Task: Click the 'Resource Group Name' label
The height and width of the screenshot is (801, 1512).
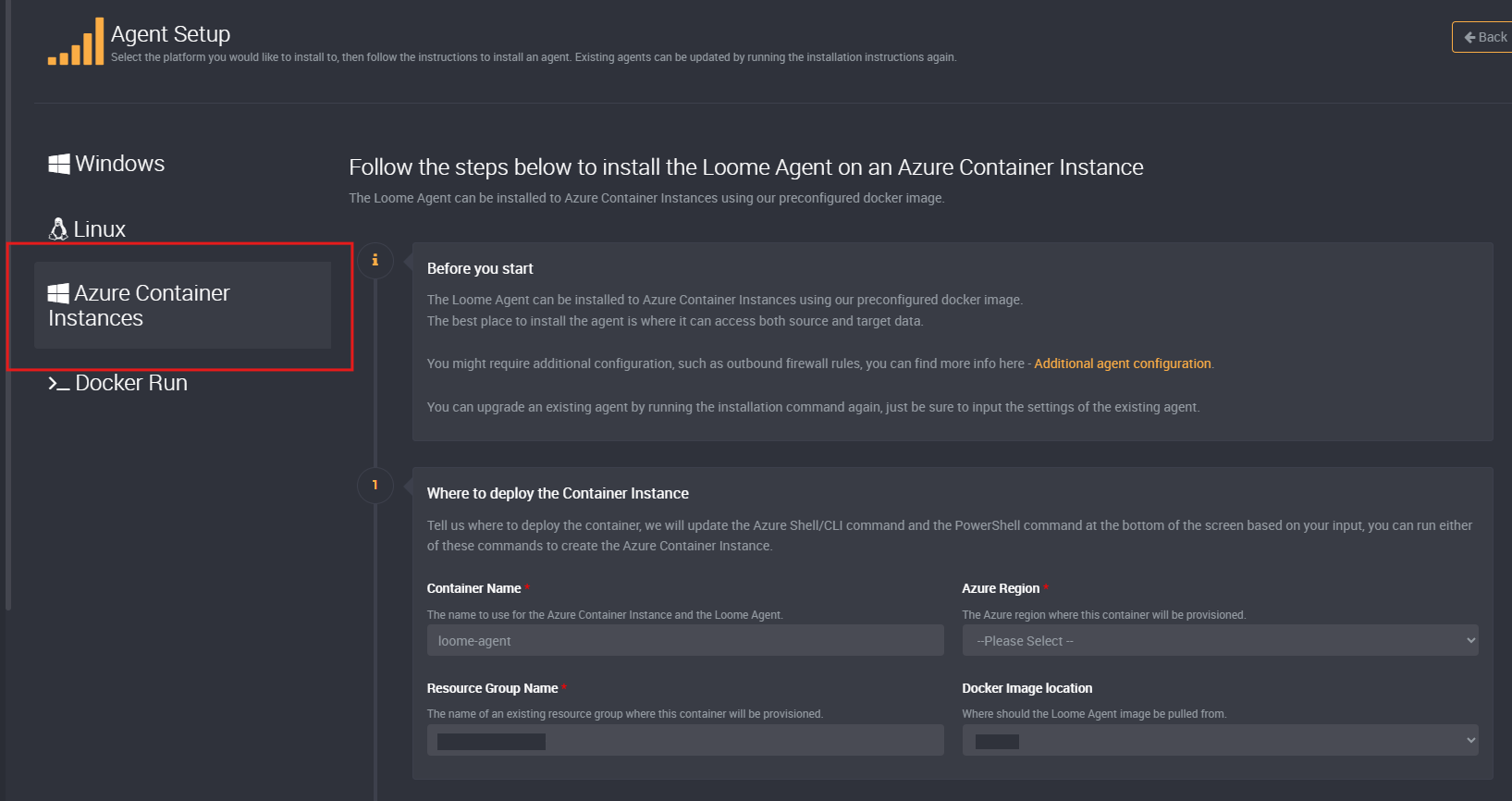Action: 492,688
